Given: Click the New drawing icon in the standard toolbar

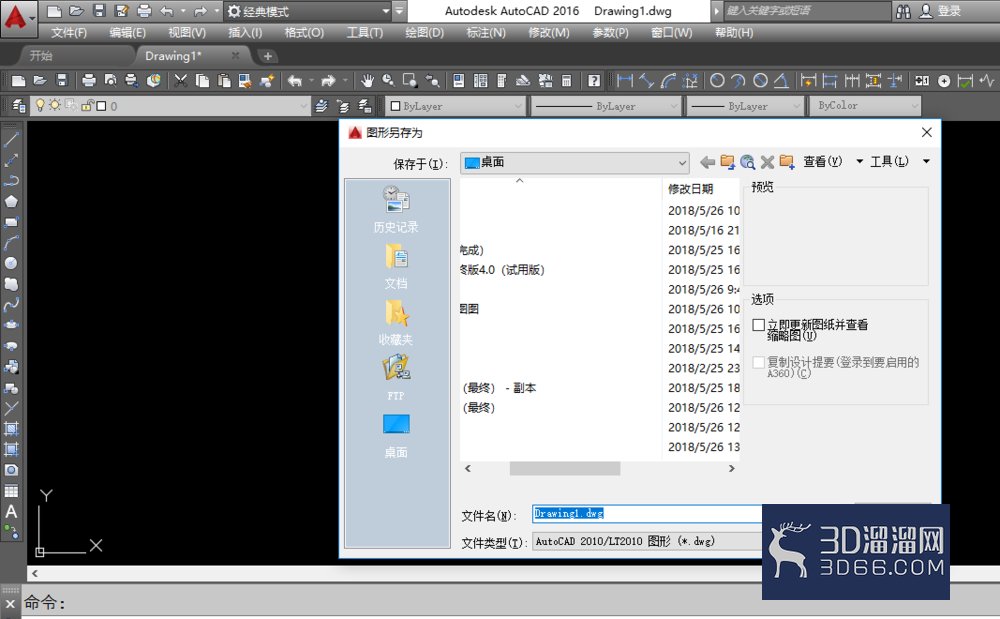Looking at the screenshot, I should click(18, 81).
